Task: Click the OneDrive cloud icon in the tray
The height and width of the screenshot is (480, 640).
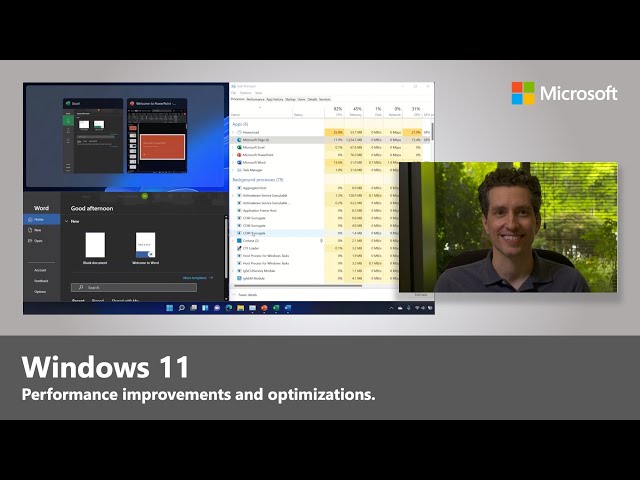Action: tap(400, 308)
